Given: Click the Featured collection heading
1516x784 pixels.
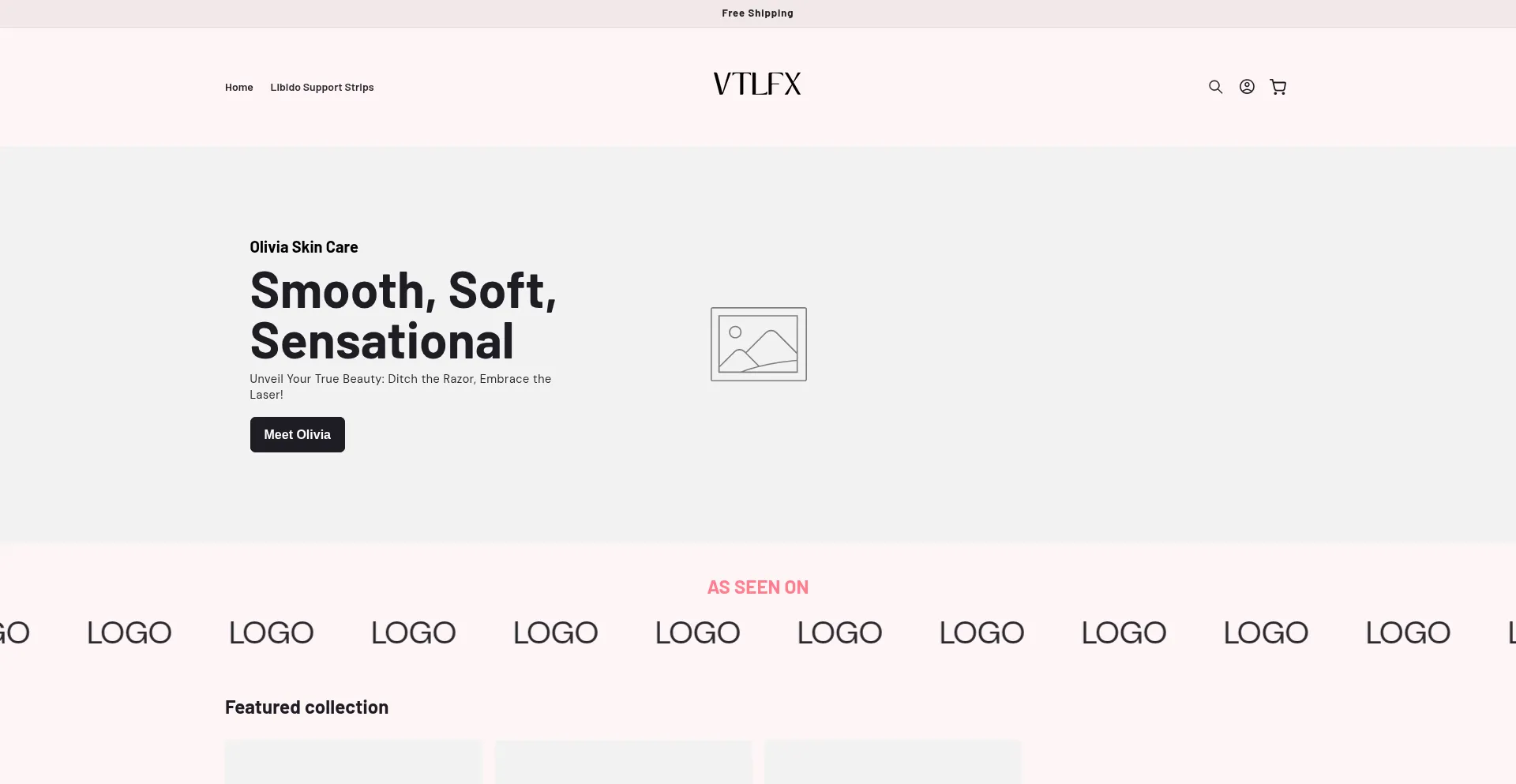Looking at the screenshot, I should point(306,707).
